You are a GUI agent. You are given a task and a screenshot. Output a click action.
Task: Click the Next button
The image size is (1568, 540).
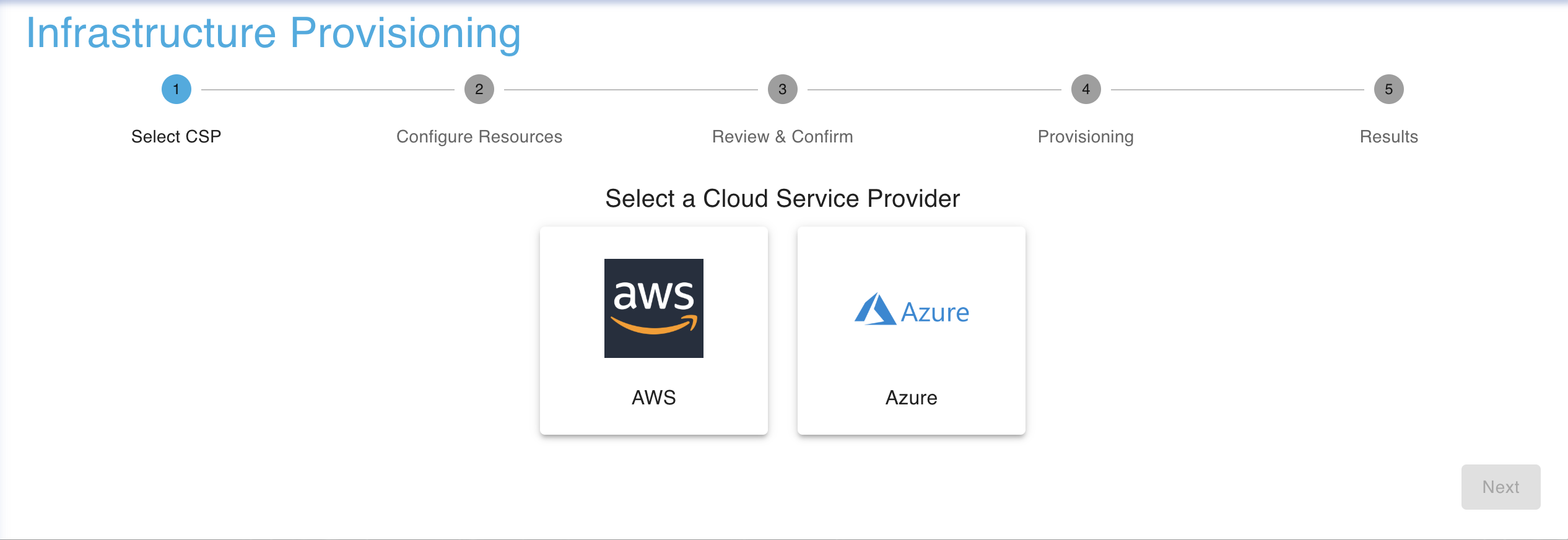click(1500, 487)
